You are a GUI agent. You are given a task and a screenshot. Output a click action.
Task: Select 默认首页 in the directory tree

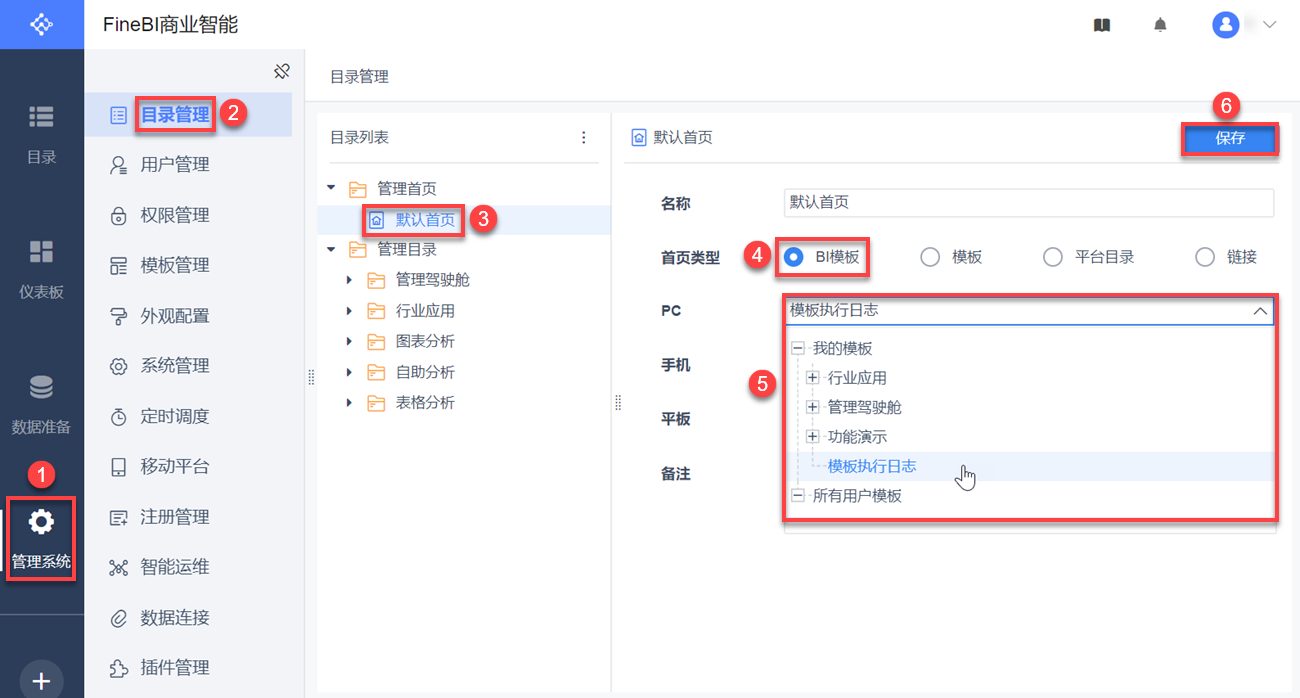(x=425, y=220)
